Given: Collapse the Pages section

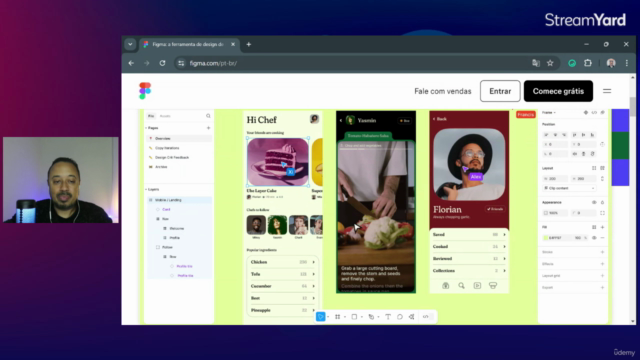Looking at the screenshot, I should [147, 128].
